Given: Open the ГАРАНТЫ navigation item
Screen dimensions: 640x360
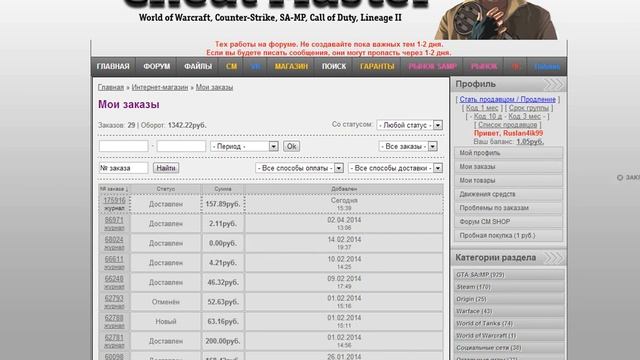Looking at the screenshot, I should [377, 66].
